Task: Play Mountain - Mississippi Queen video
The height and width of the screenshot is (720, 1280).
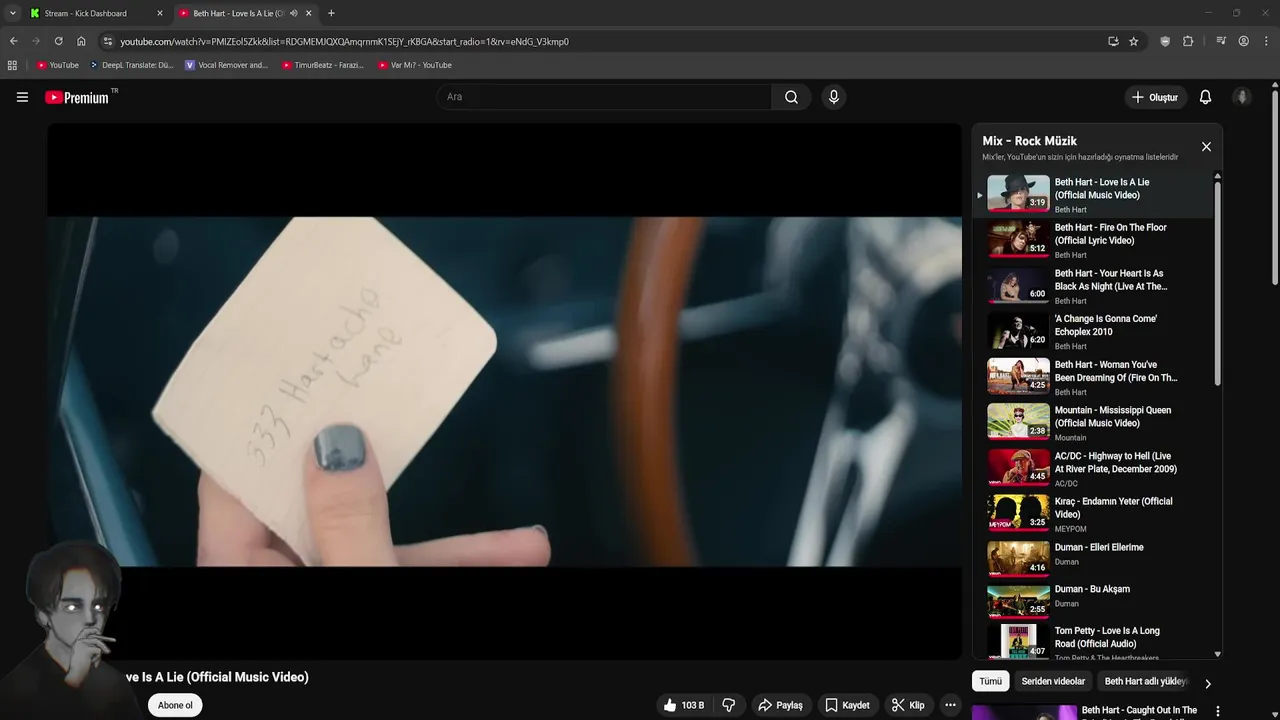Action: click(1095, 423)
